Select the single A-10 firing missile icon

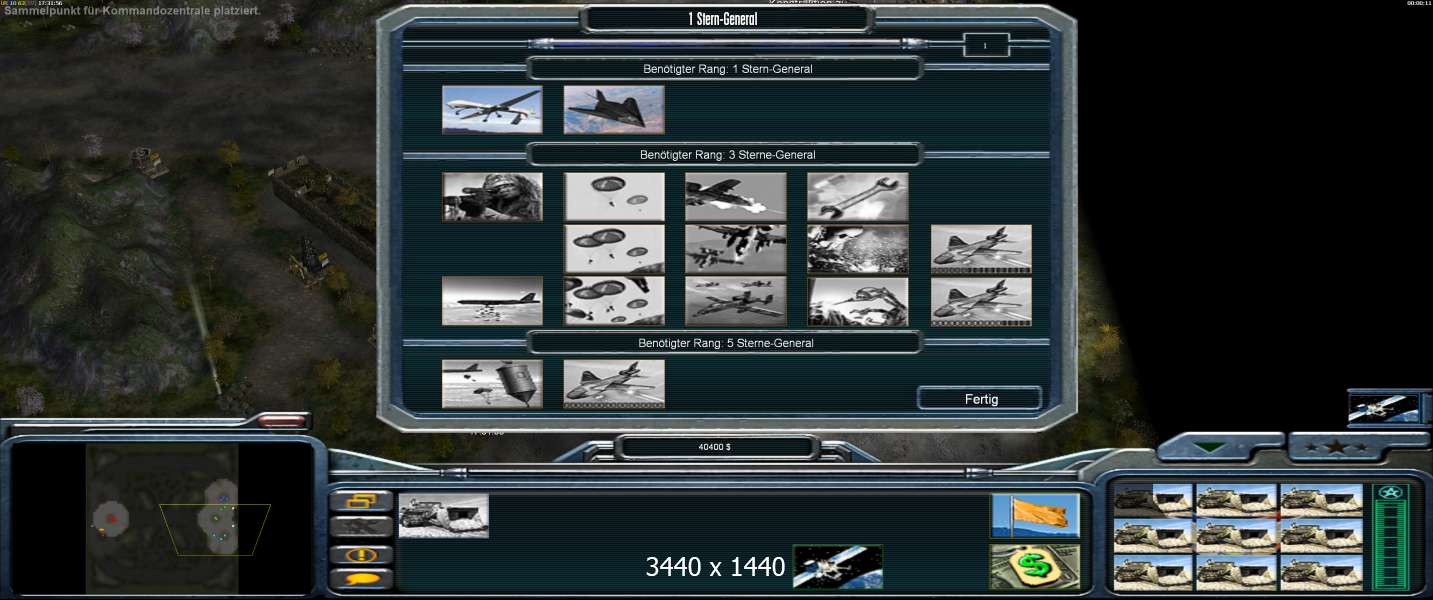pyautogui.click(x=735, y=197)
